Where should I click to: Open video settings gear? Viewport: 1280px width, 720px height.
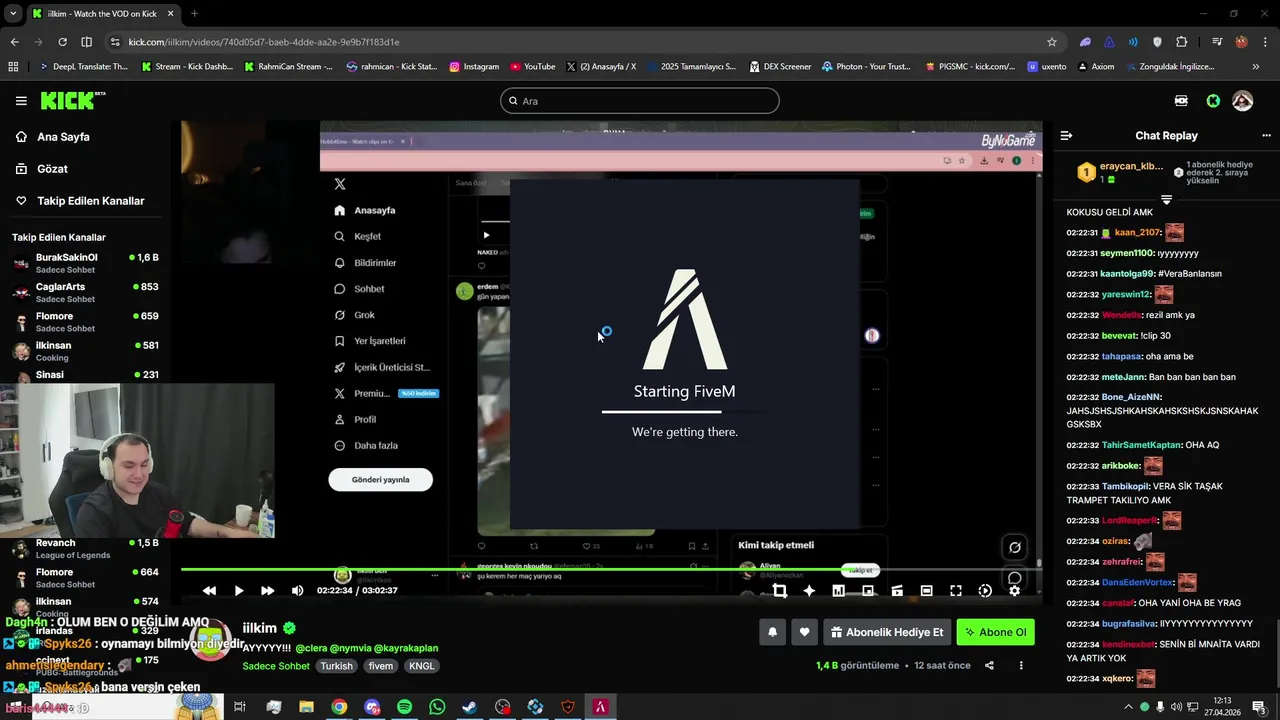1014,591
